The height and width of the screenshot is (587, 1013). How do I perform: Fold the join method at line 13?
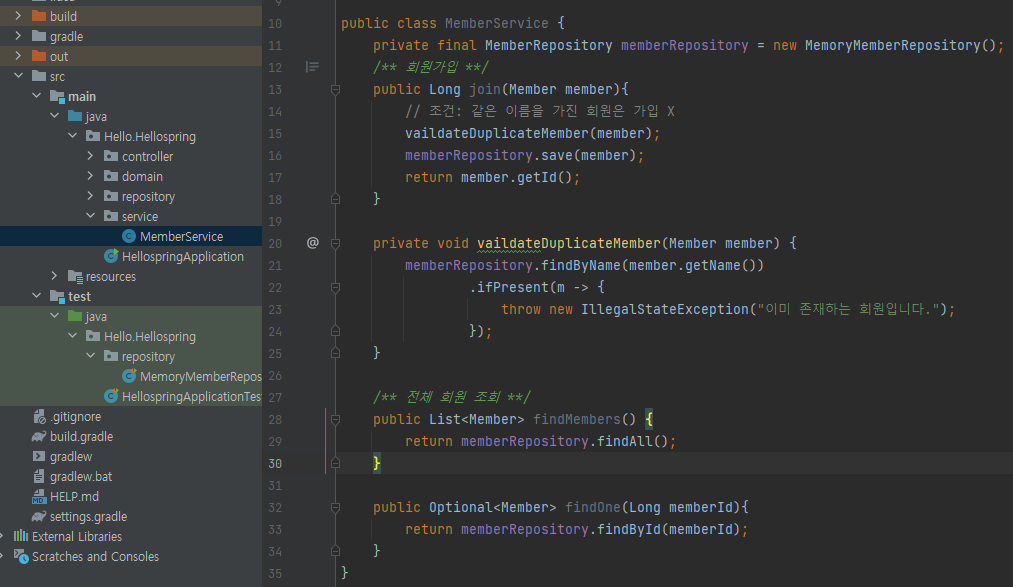click(335, 89)
